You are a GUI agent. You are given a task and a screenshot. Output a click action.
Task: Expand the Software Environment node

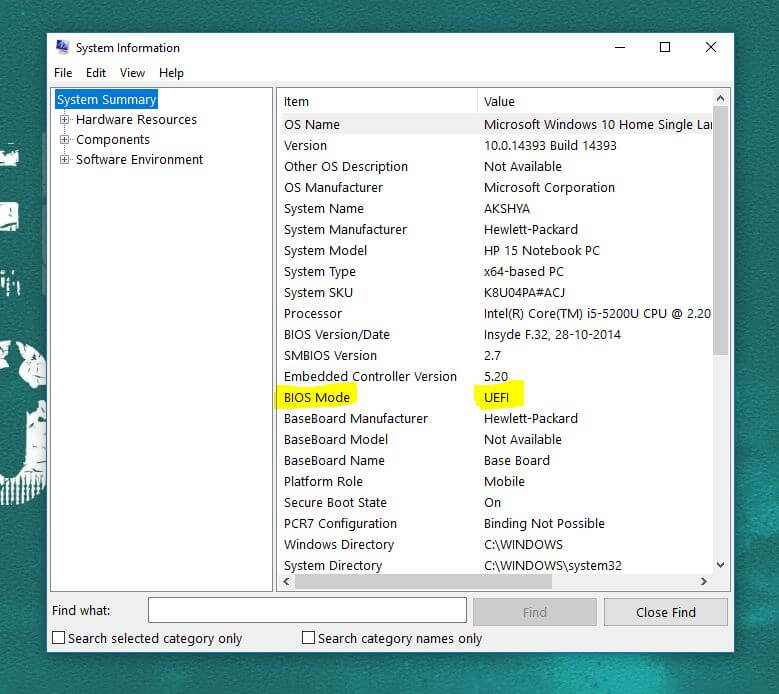click(x=65, y=159)
